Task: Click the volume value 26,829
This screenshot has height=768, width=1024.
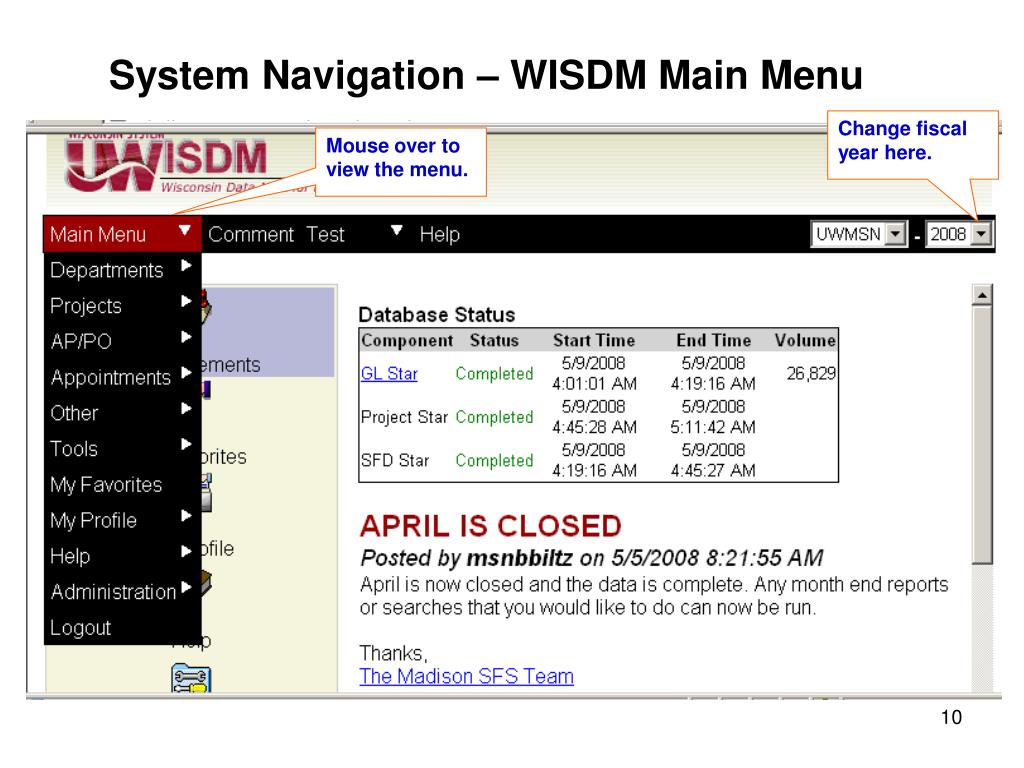Action: pyautogui.click(x=811, y=374)
